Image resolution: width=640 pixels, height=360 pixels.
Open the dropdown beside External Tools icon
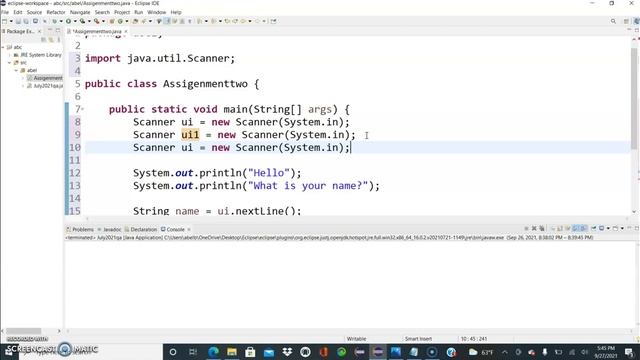coord(103,21)
